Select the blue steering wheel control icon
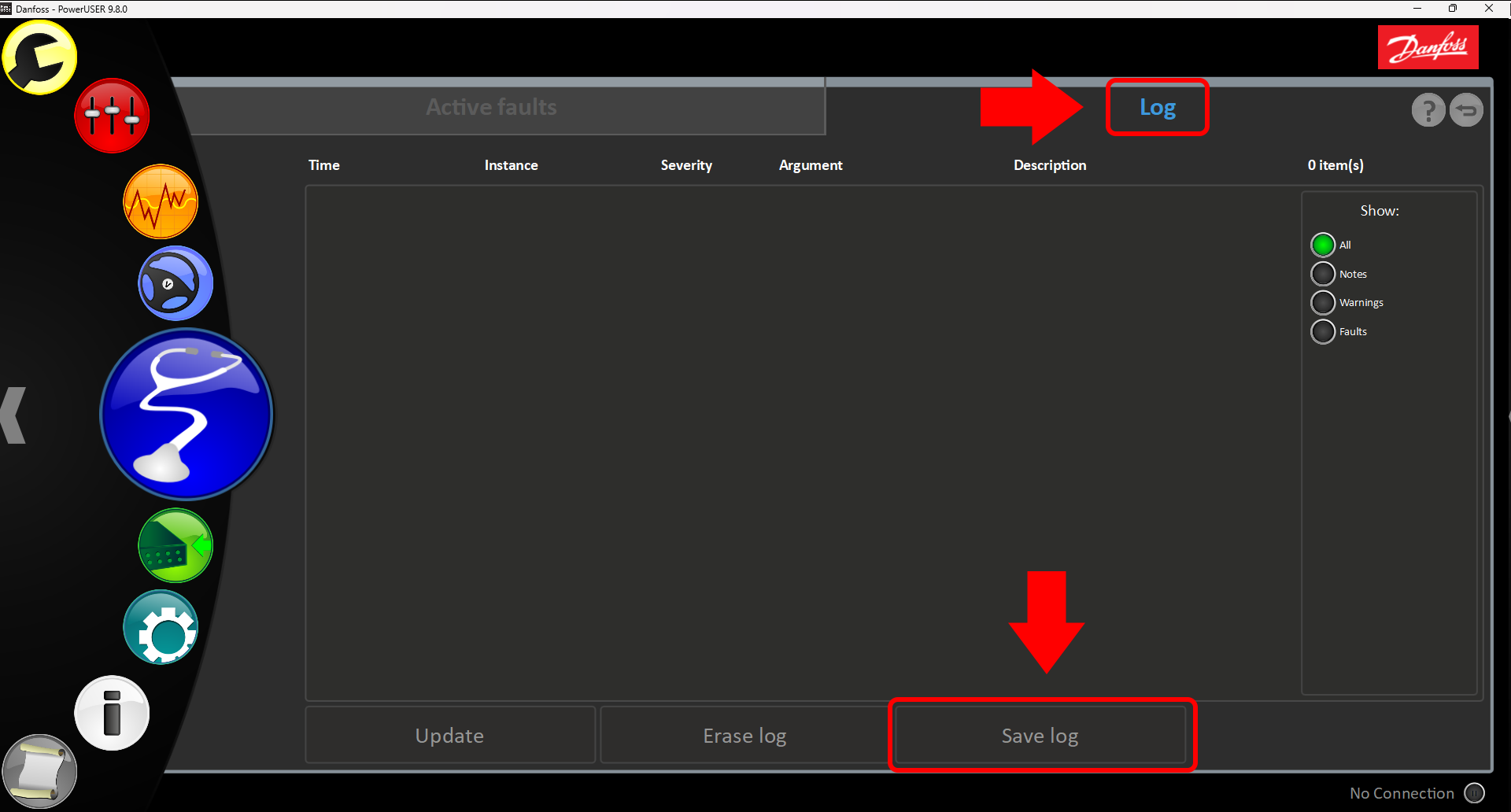Viewport: 1511px width, 812px height. [175, 283]
